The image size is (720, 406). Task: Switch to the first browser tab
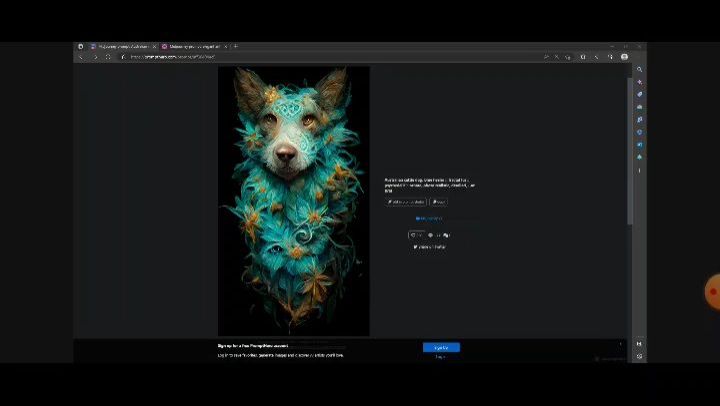coord(122,46)
